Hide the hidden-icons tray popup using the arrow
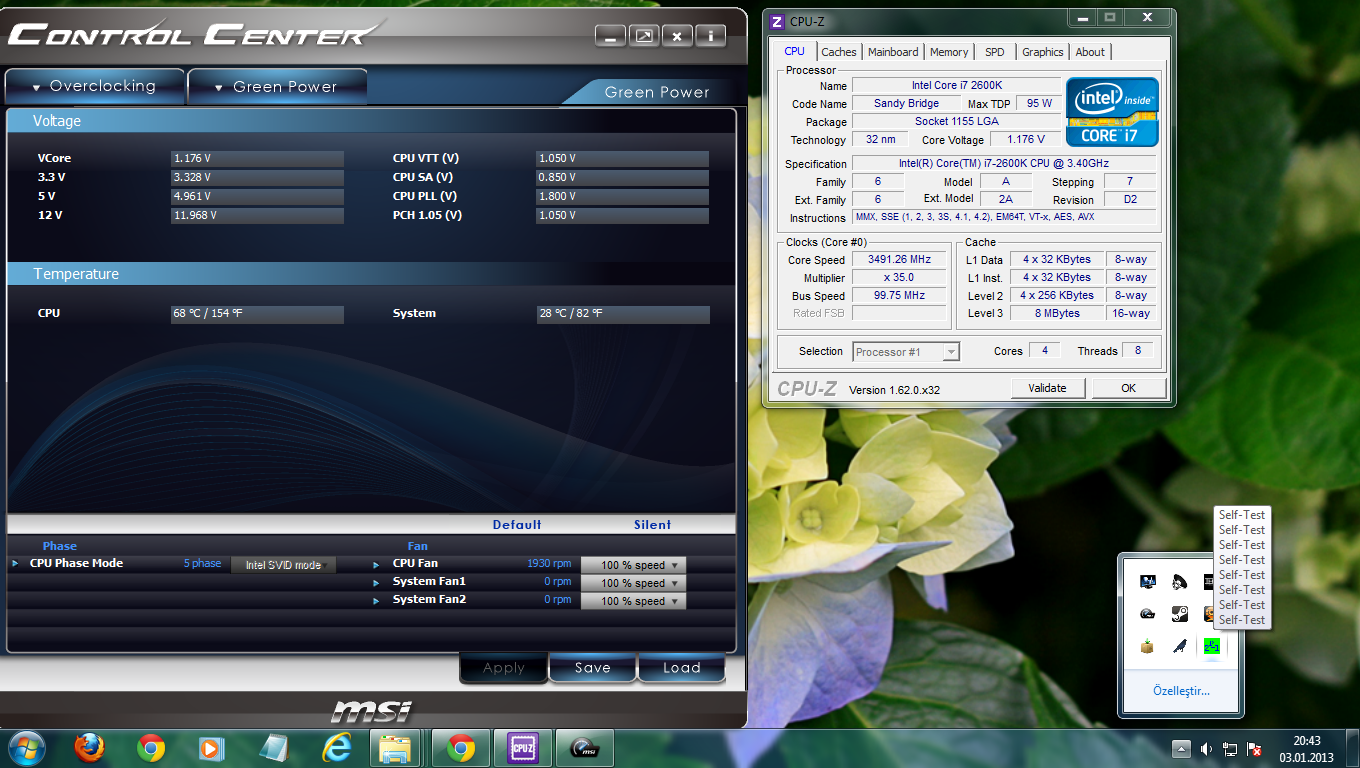Screen dimensions: 1360x768 coord(1181,749)
